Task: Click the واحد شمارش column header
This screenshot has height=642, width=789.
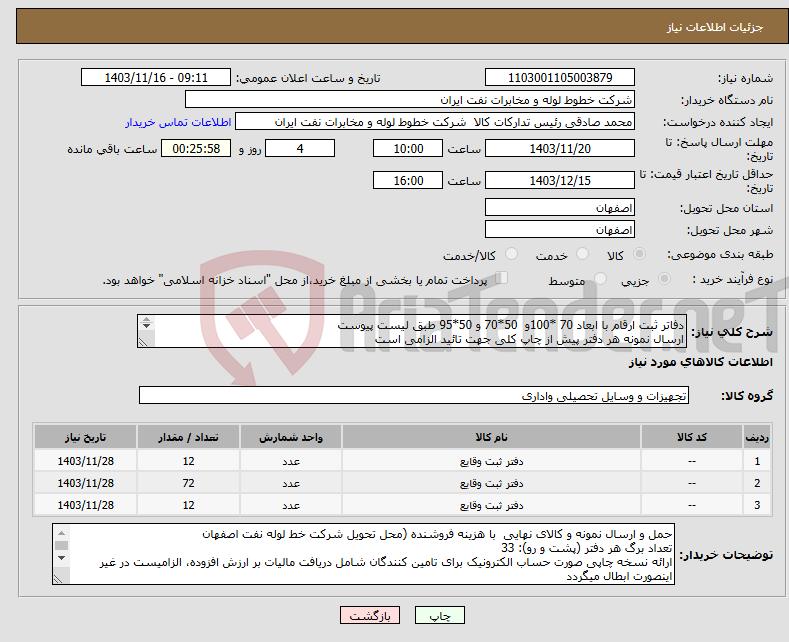Action: (x=291, y=437)
